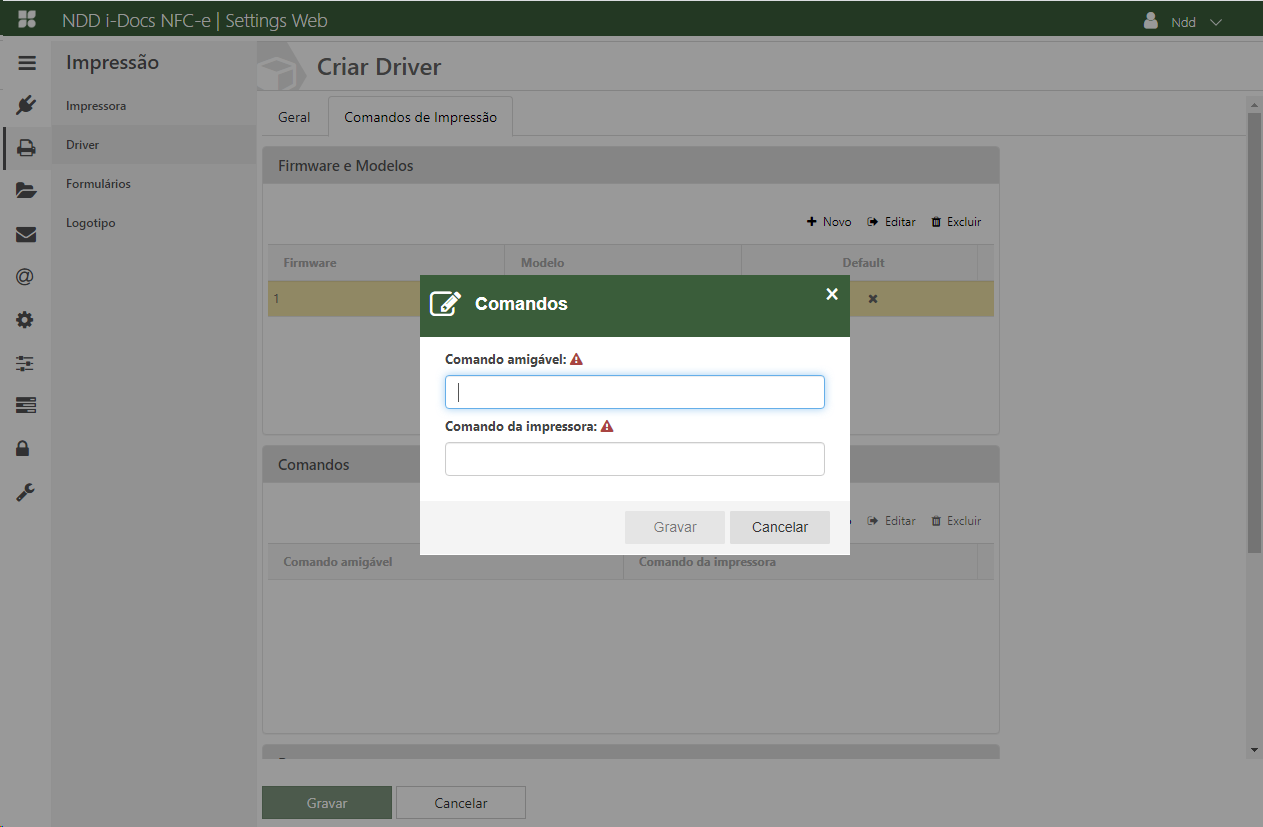Close the Comandos dialog with X
This screenshot has height=827, width=1263.
(x=832, y=294)
